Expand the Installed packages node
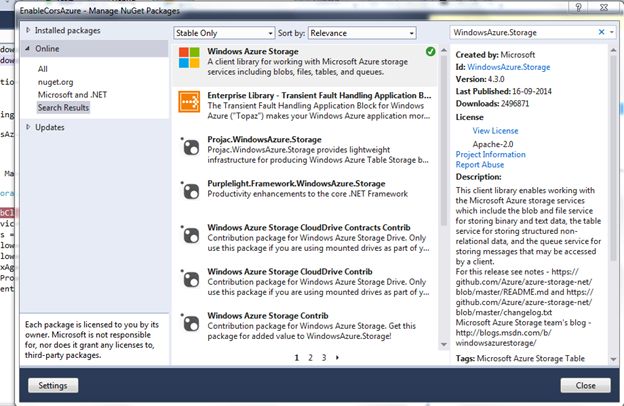 pyautogui.click(x=28, y=30)
